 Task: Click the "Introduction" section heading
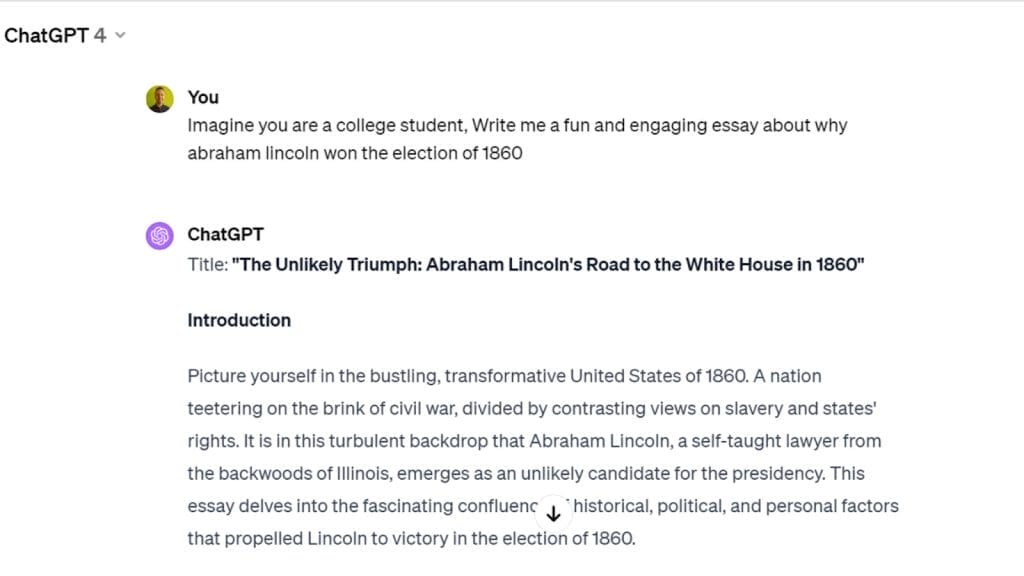click(x=239, y=320)
